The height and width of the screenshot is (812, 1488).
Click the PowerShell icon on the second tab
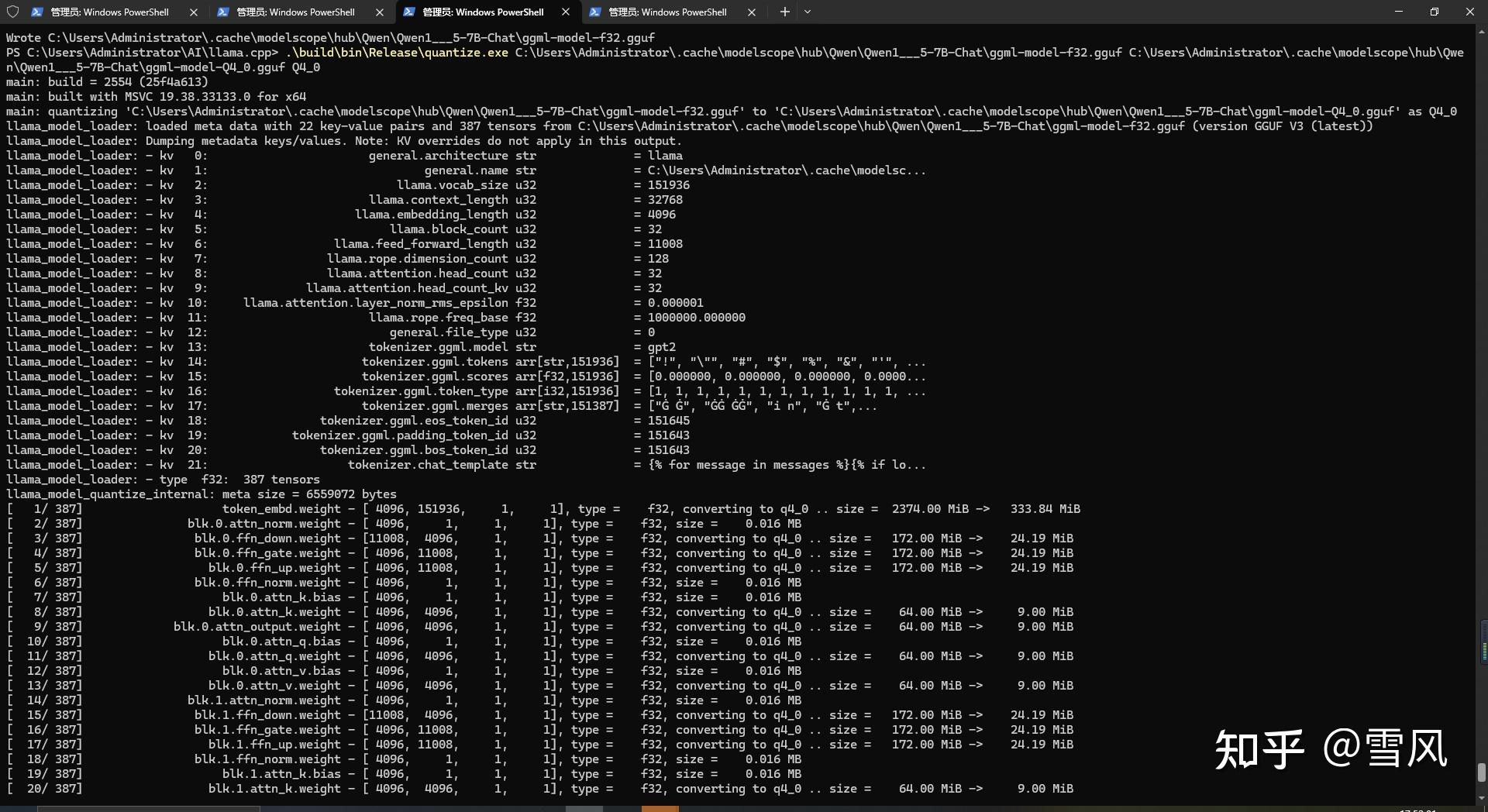tap(223, 12)
